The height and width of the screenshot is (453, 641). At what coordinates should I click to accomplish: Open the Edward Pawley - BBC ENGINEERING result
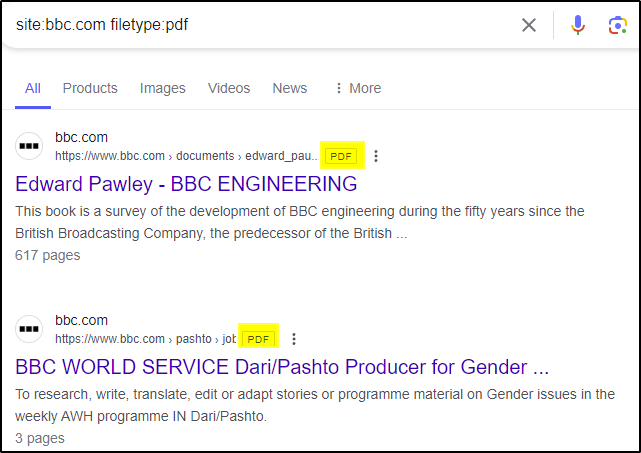point(186,184)
